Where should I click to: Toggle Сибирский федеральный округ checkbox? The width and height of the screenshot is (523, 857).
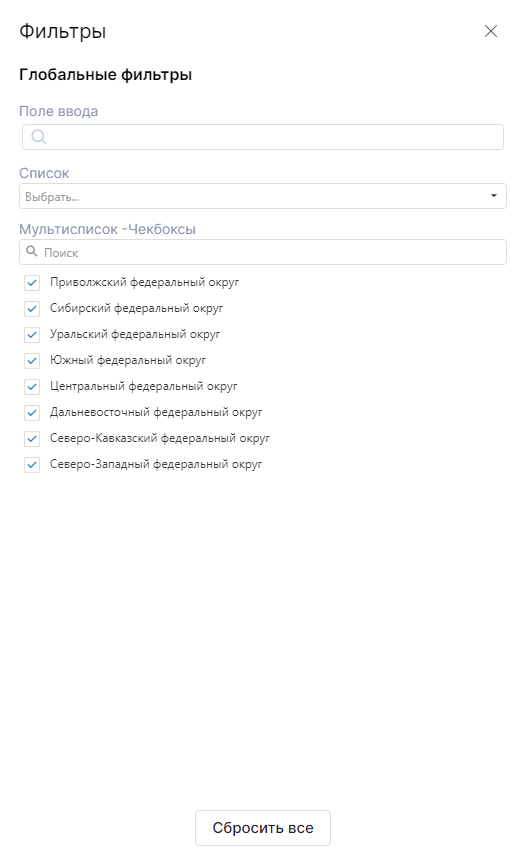(x=32, y=309)
